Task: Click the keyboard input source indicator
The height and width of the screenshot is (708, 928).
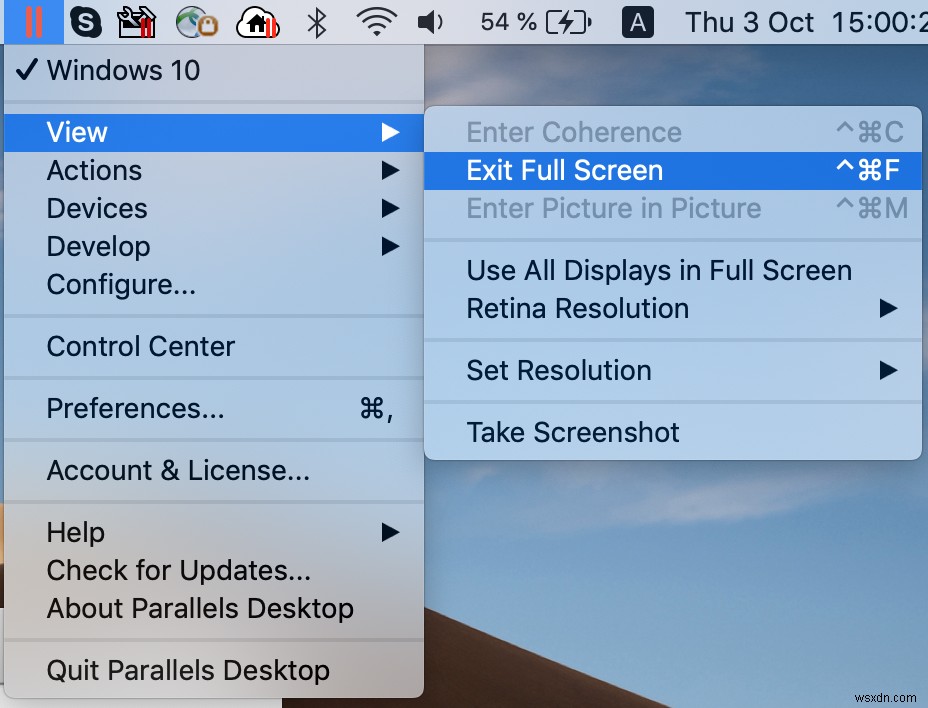Action: pyautogui.click(x=637, y=21)
